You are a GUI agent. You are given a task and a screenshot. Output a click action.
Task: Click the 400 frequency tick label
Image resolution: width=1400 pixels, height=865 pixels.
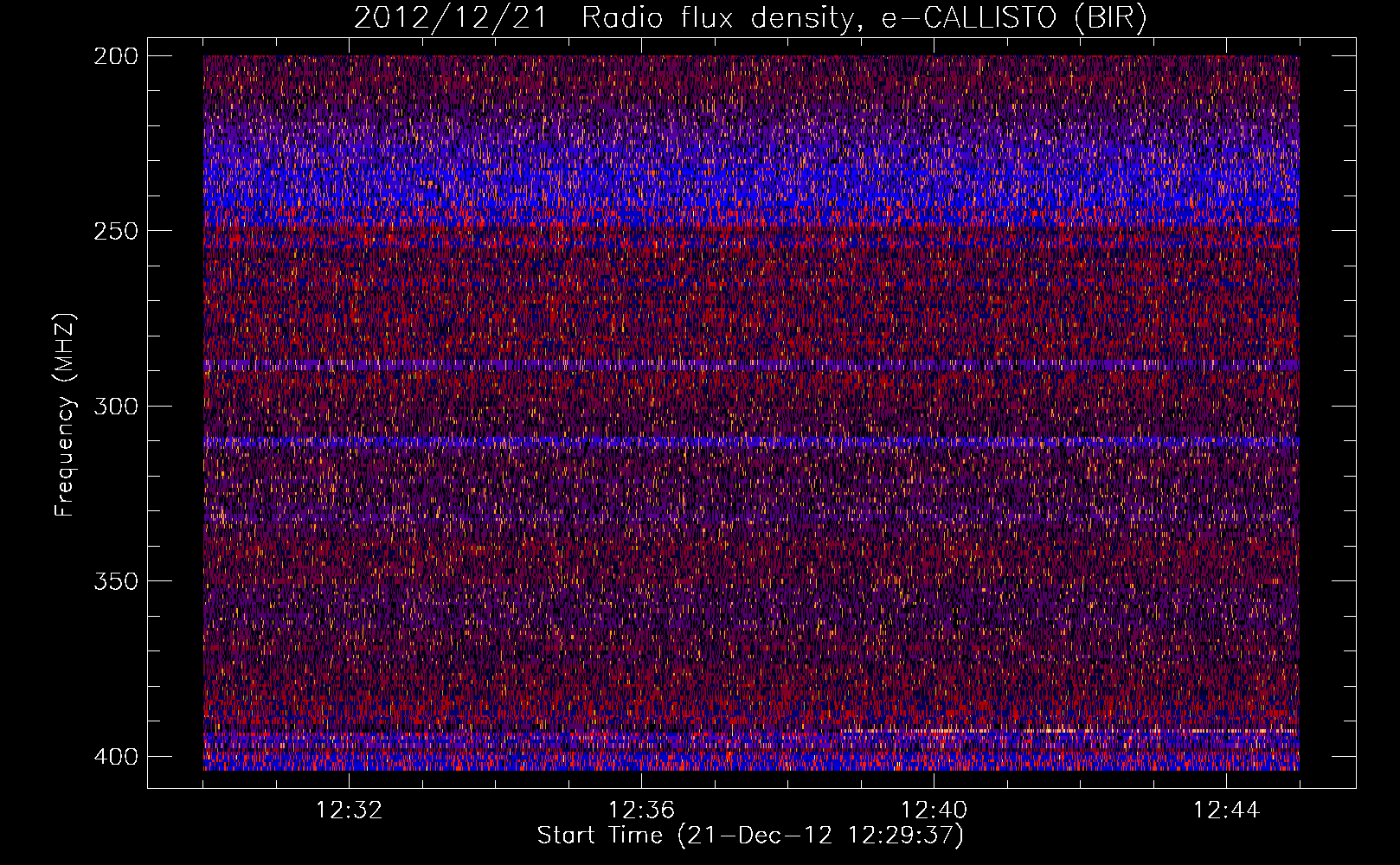(115, 757)
